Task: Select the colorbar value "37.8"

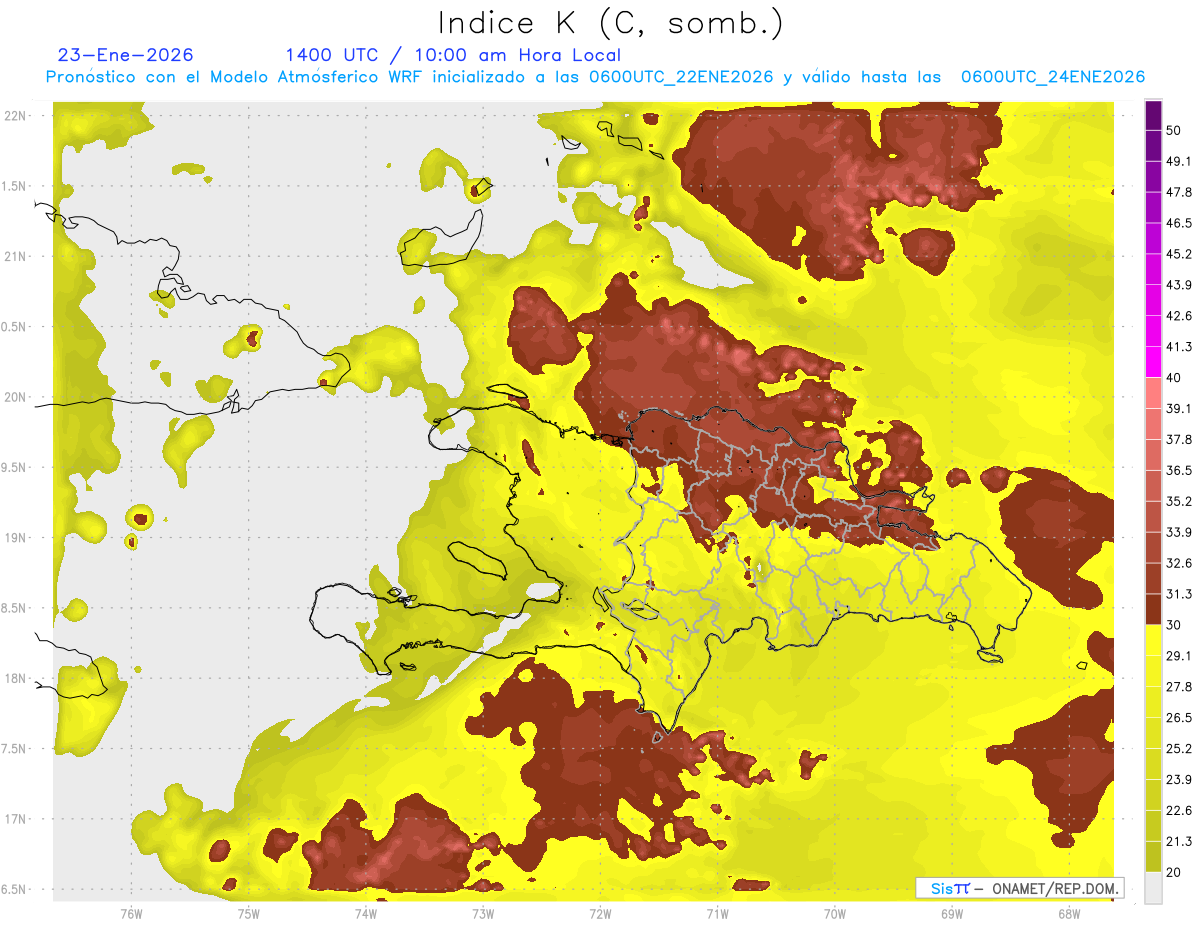Action: 1178,439
